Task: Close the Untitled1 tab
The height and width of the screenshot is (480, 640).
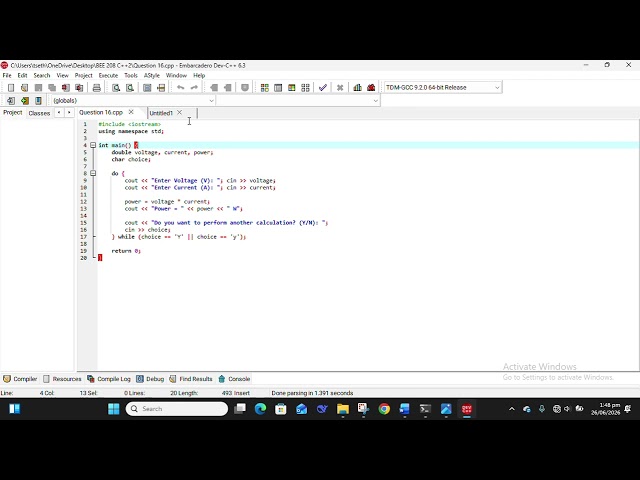Action: click(179, 112)
